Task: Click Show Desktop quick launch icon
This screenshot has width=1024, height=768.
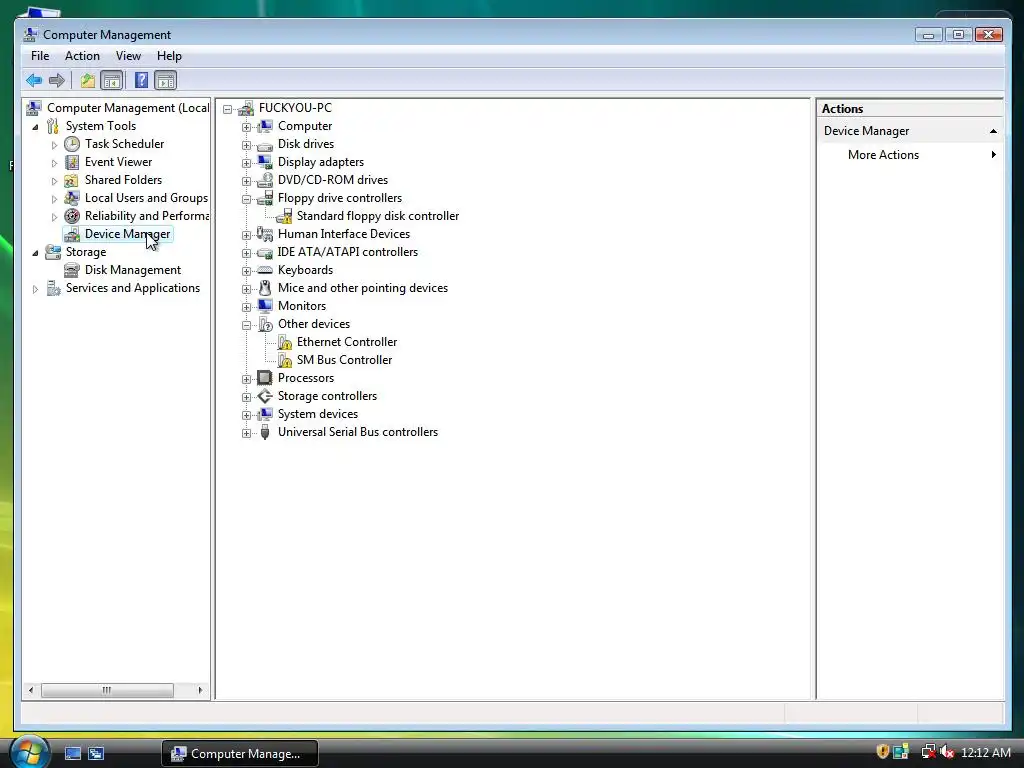Action: click(x=72, y=754)
